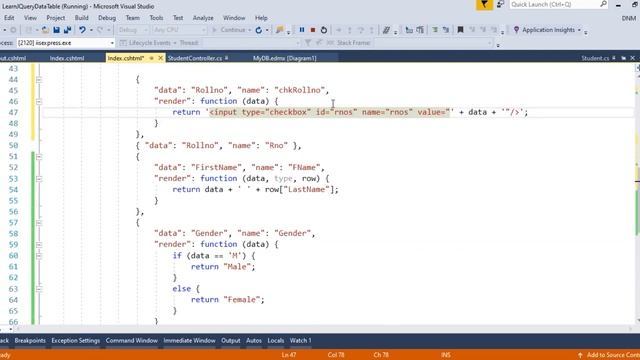Collapse the render function at line 46
The width and height of the screenshot is (640, 360).
click(x=39, y=101)
